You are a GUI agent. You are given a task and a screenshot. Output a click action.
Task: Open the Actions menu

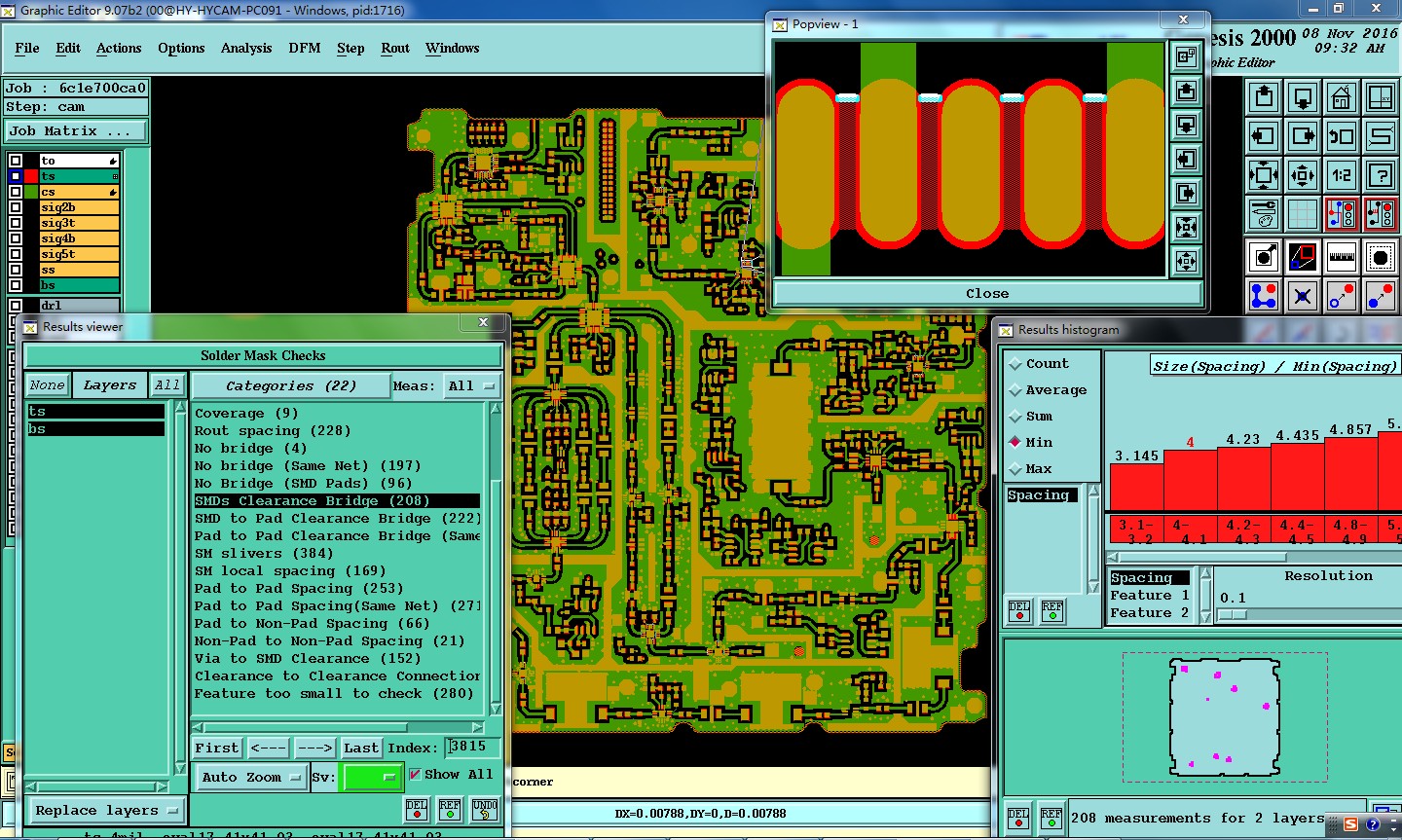(x=119, y=48)
